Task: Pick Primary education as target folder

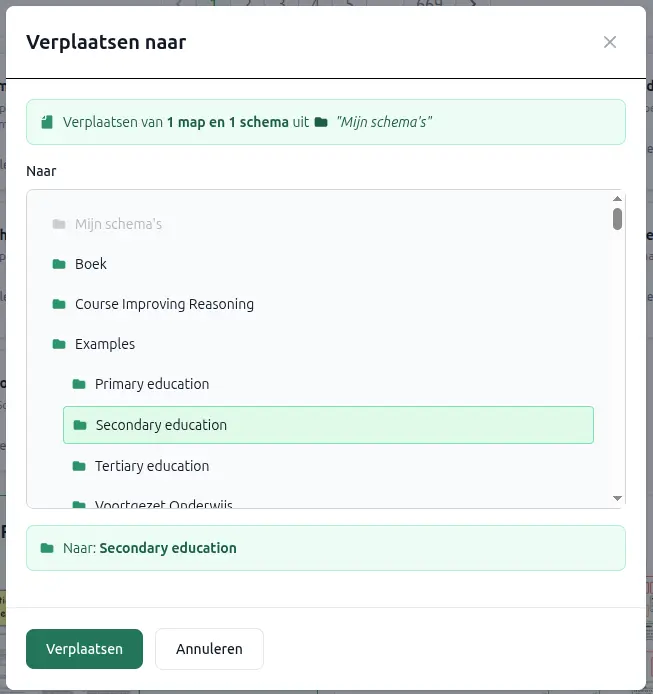Action: click(152, 384)
